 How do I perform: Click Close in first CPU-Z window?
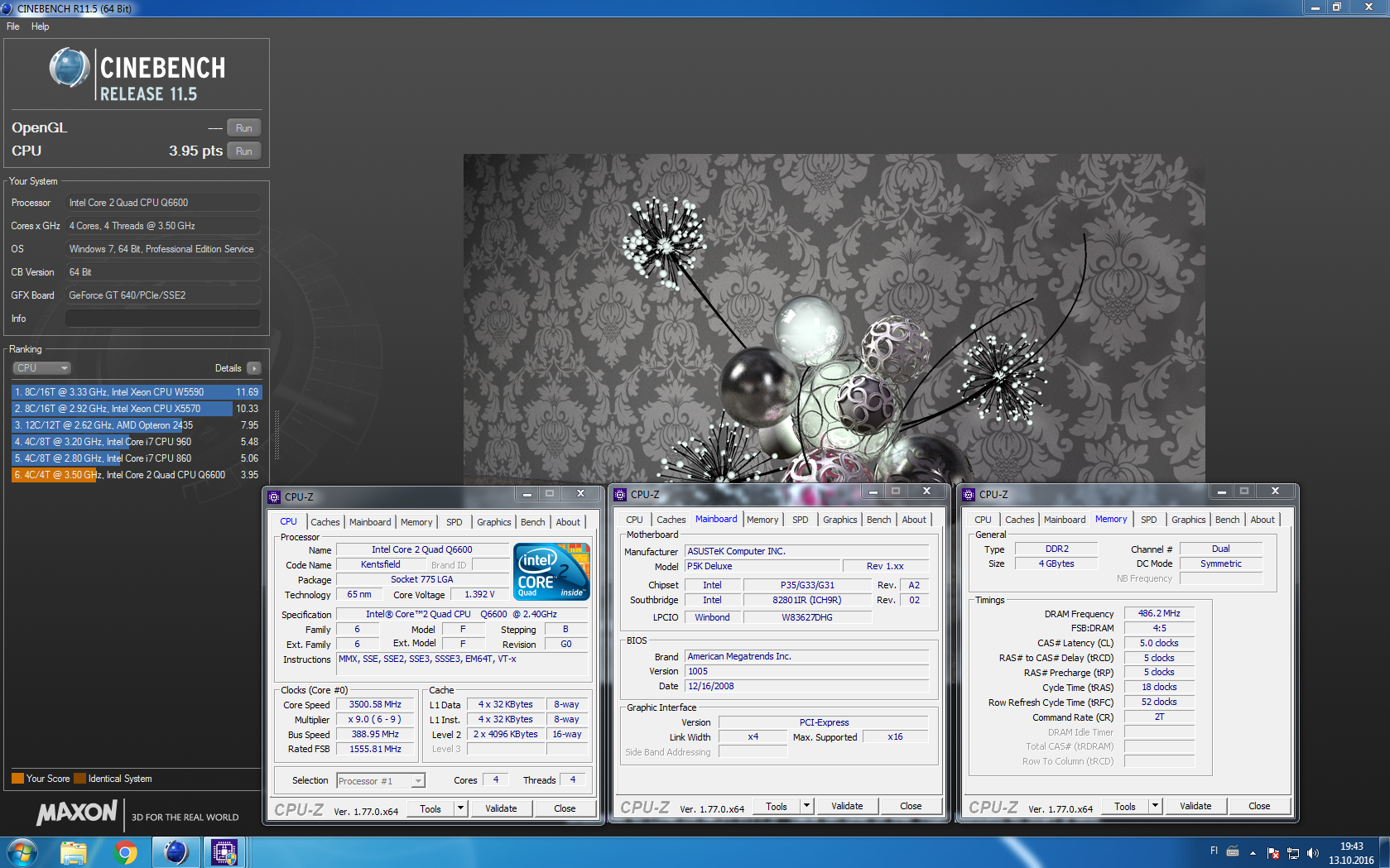tap(565, 809)
